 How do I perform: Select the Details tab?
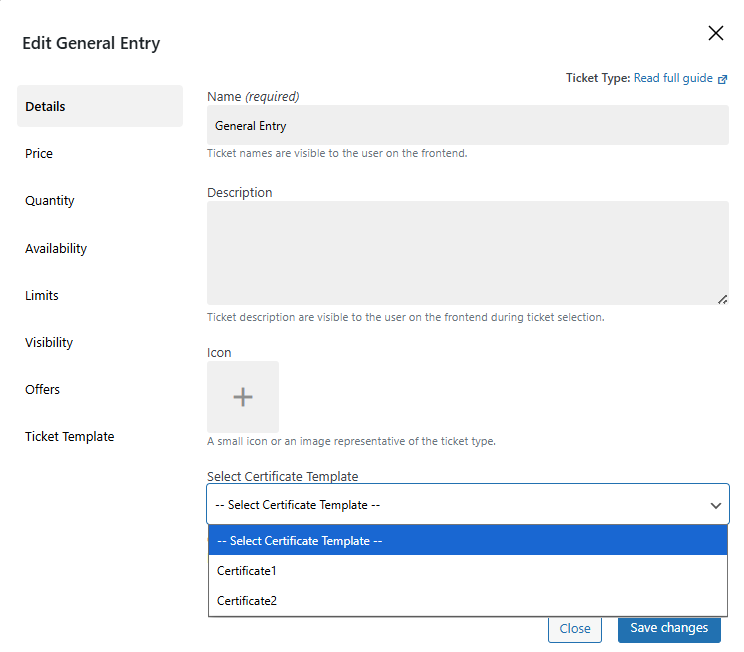(x=46, y=107)
